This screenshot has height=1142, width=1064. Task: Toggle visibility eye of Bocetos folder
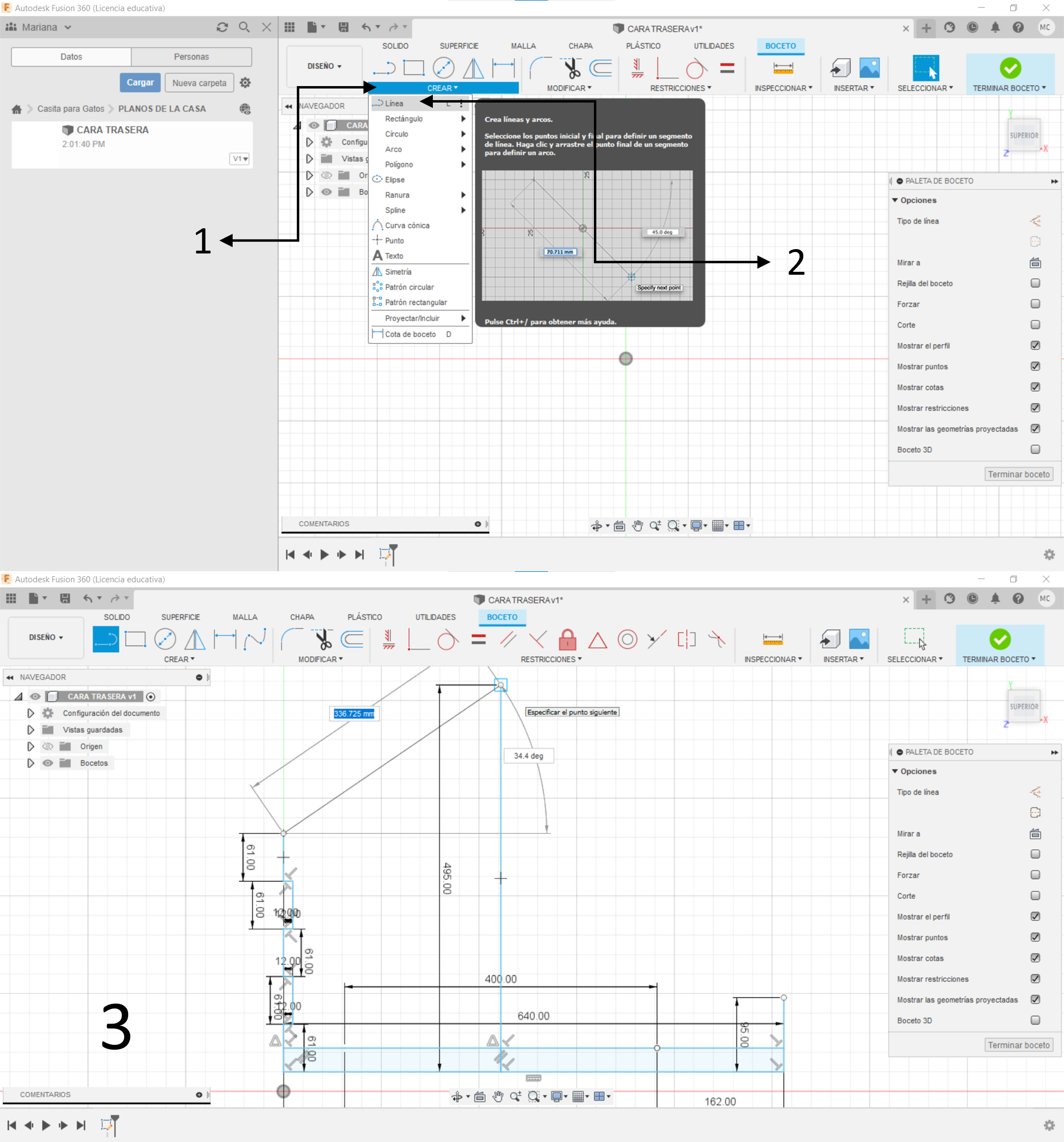(x=48, y=763)
